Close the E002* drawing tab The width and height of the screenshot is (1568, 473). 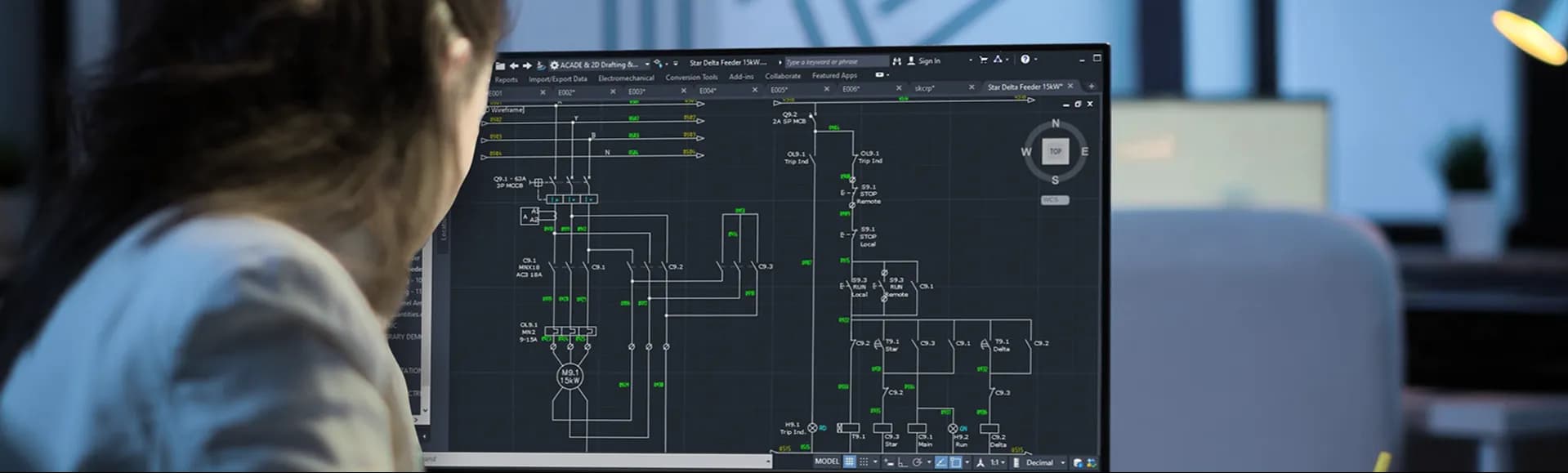click(613, 91)
